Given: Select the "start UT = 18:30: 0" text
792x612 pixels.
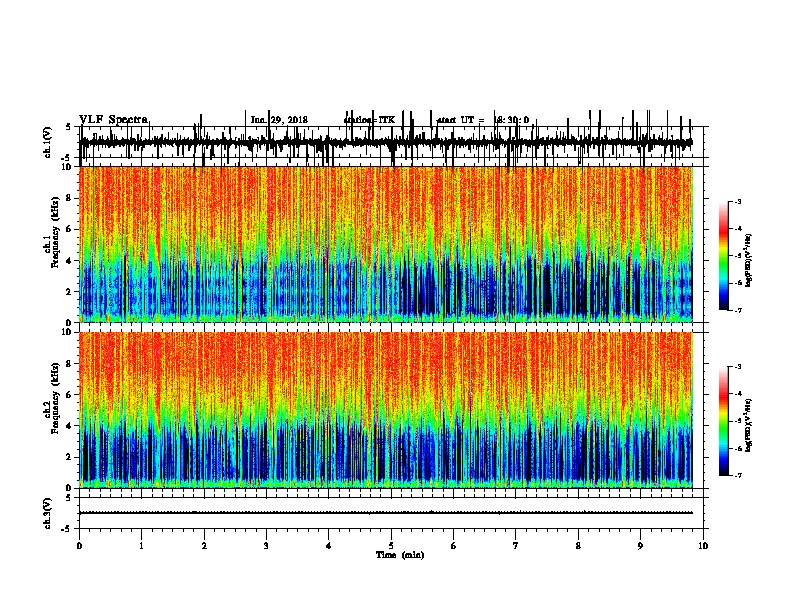Looking at the screenshot, I should pos(483,120).
